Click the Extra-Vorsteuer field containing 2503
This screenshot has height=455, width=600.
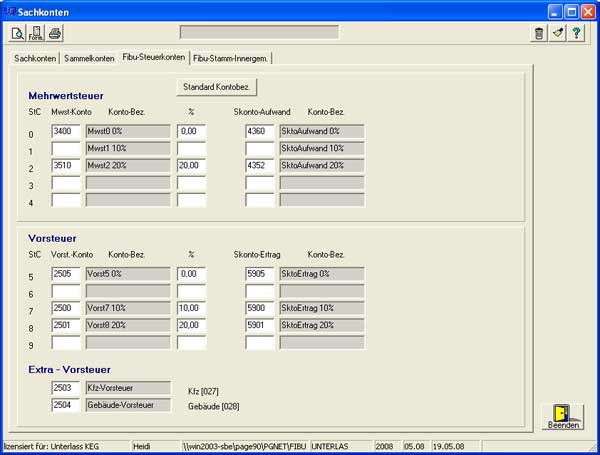66,388
